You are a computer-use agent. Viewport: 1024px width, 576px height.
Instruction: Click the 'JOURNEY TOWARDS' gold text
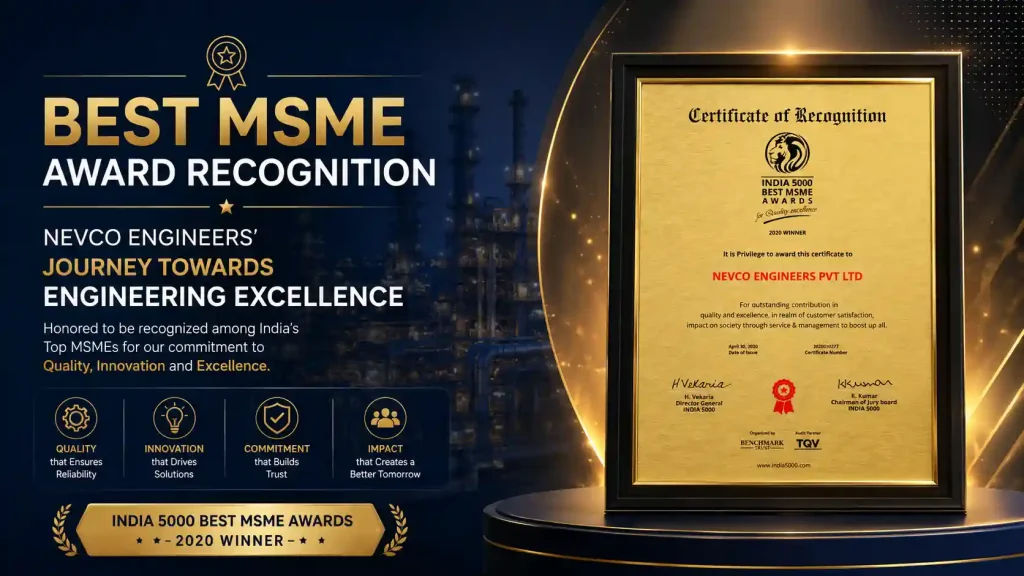click(158, 267)
